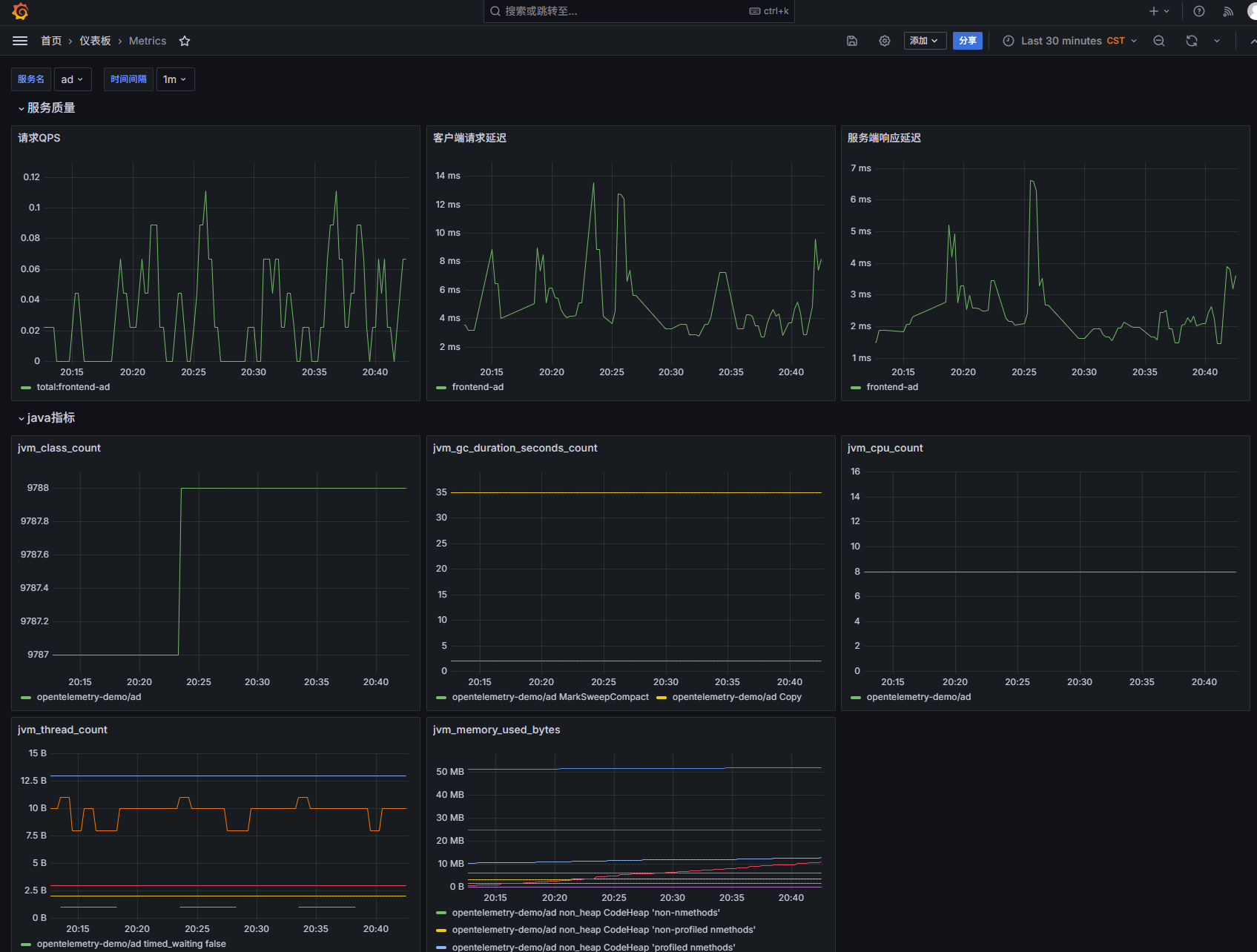1257x952 pixels.
Task: Open the news feed icon
Action: [x=1229, y=11]
